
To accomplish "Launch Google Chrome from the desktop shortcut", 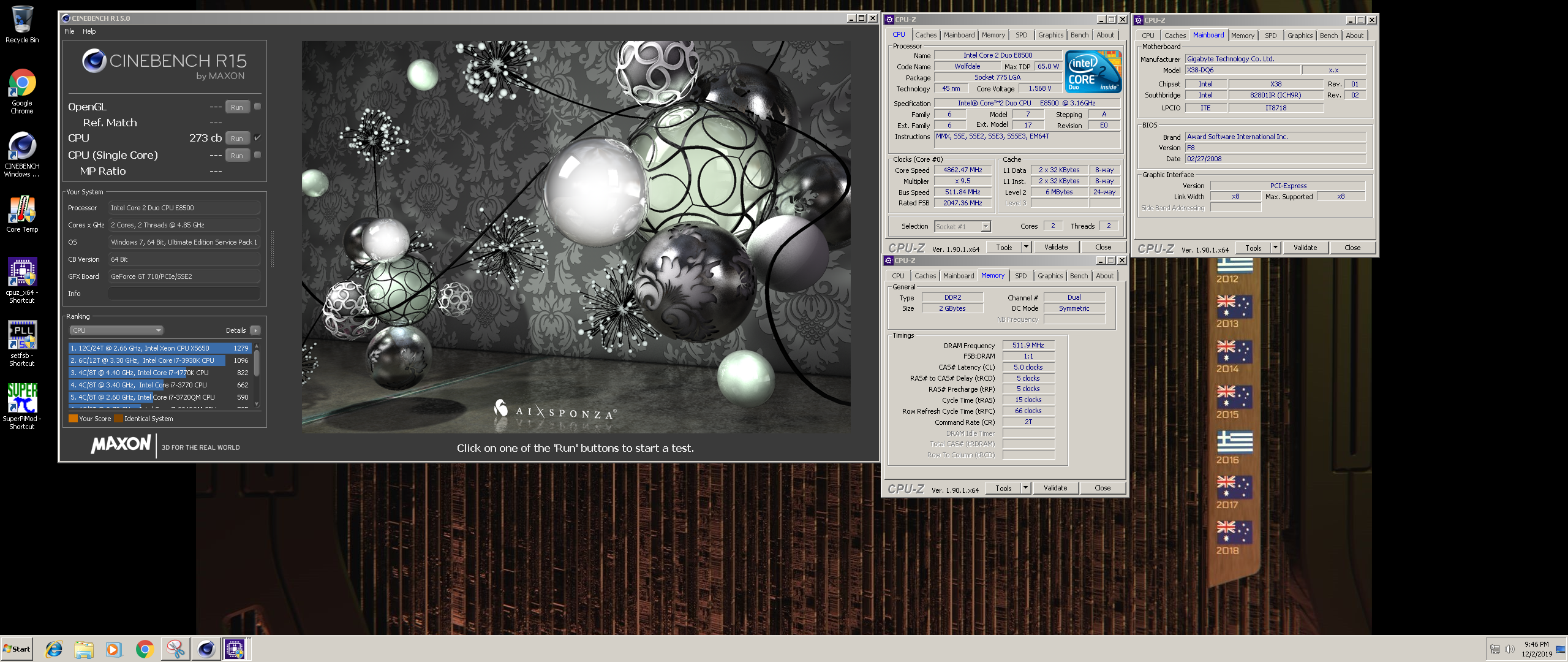I will 22,91.
